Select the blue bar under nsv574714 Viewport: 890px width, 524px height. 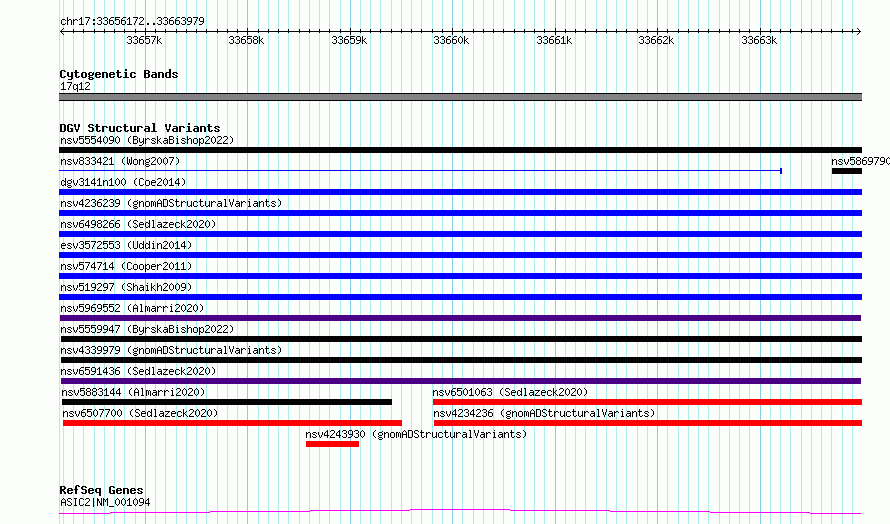click(x=460, y=276)
